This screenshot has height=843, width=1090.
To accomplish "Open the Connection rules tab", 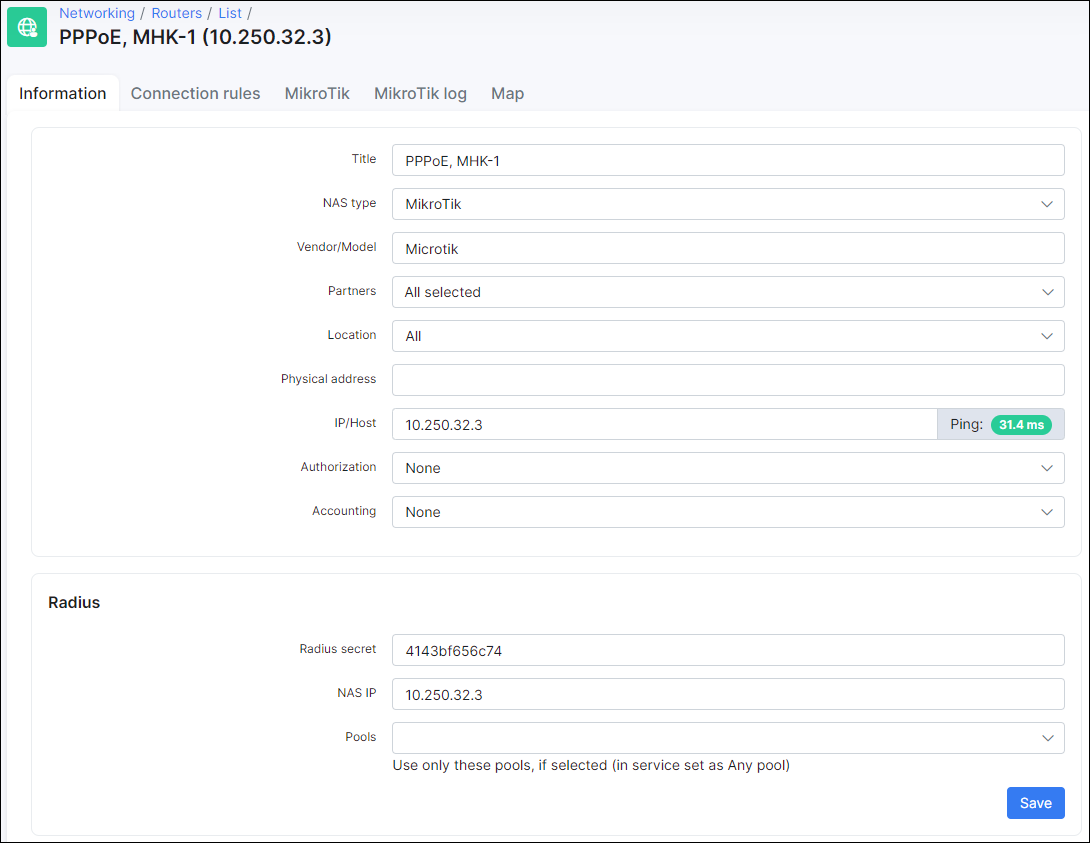I will tap(195, 93).
